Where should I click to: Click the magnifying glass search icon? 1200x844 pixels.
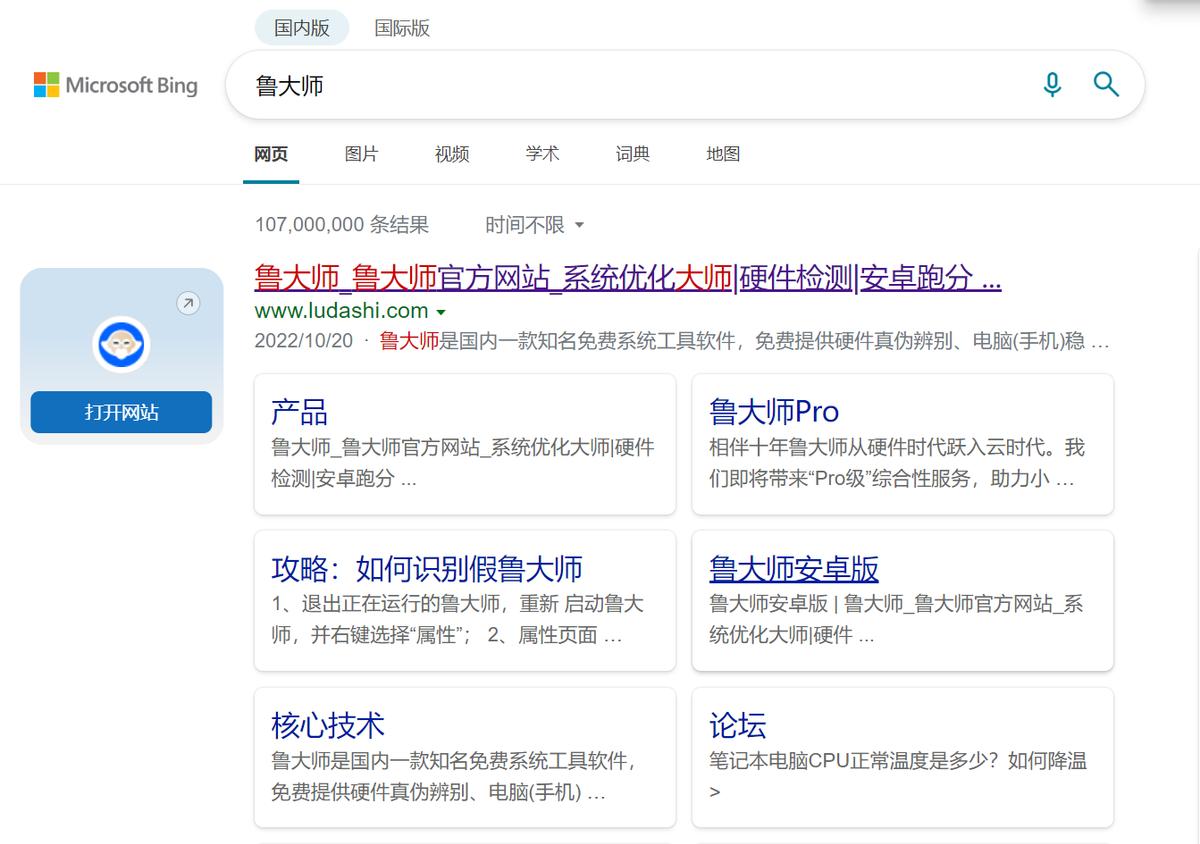(x=1106, y=85)
